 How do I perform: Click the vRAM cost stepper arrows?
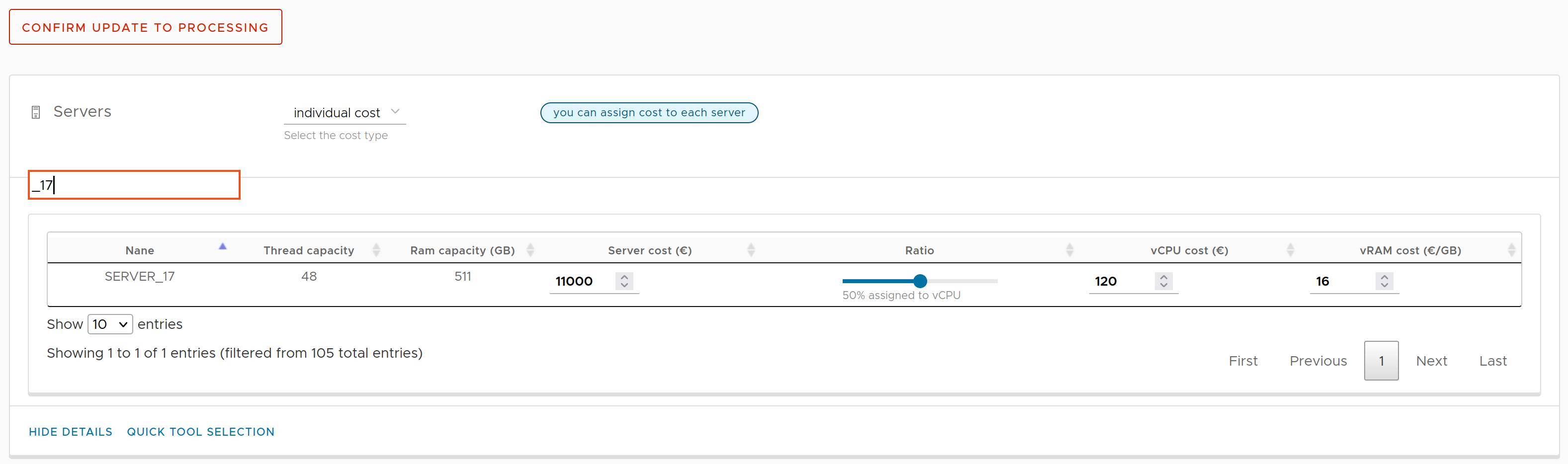coord(1384,281)
